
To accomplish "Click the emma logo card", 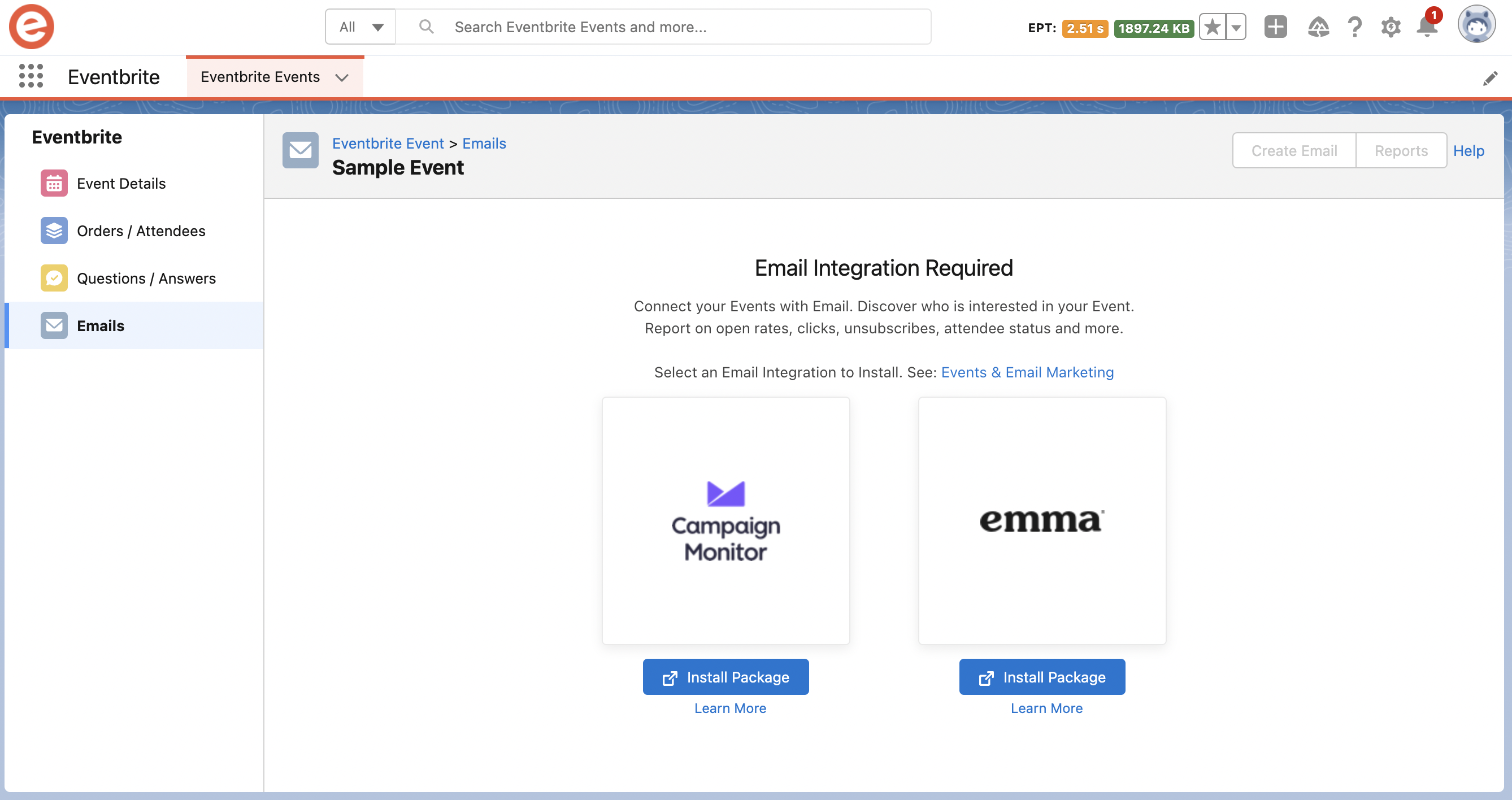I will [x=1042, y=520].
